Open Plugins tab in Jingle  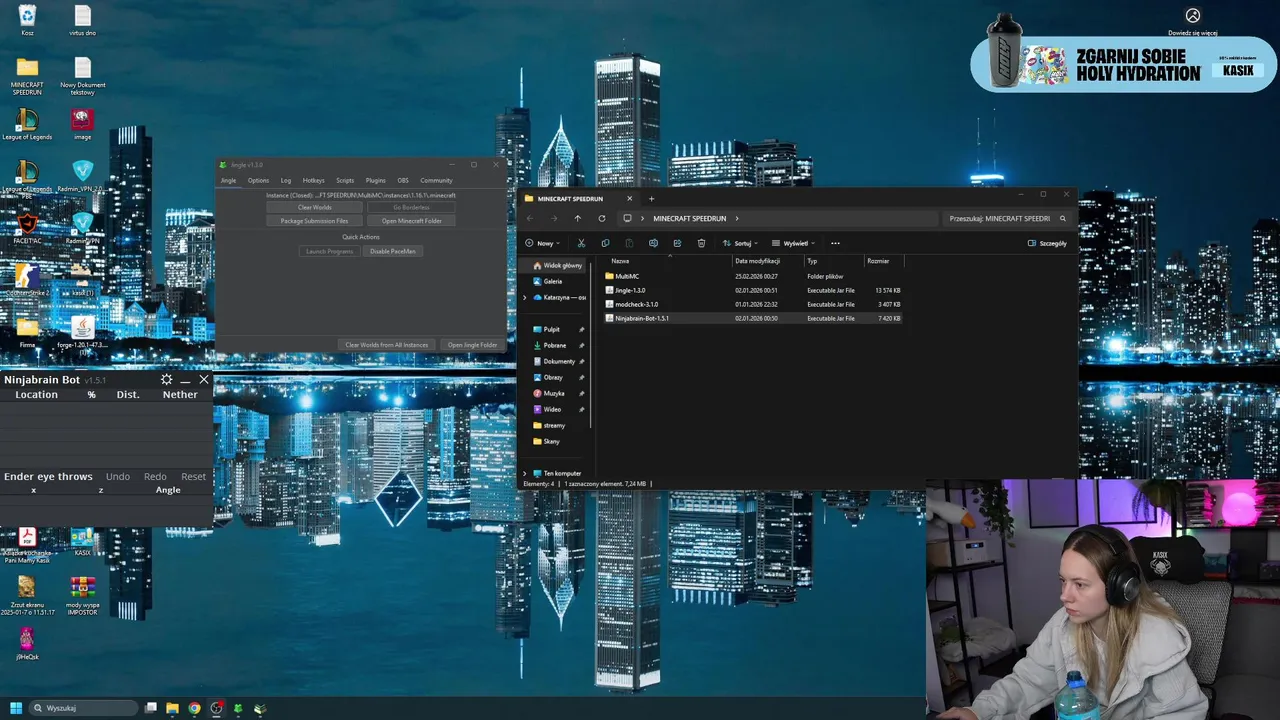pyautogui.click(x=375, y=181)
